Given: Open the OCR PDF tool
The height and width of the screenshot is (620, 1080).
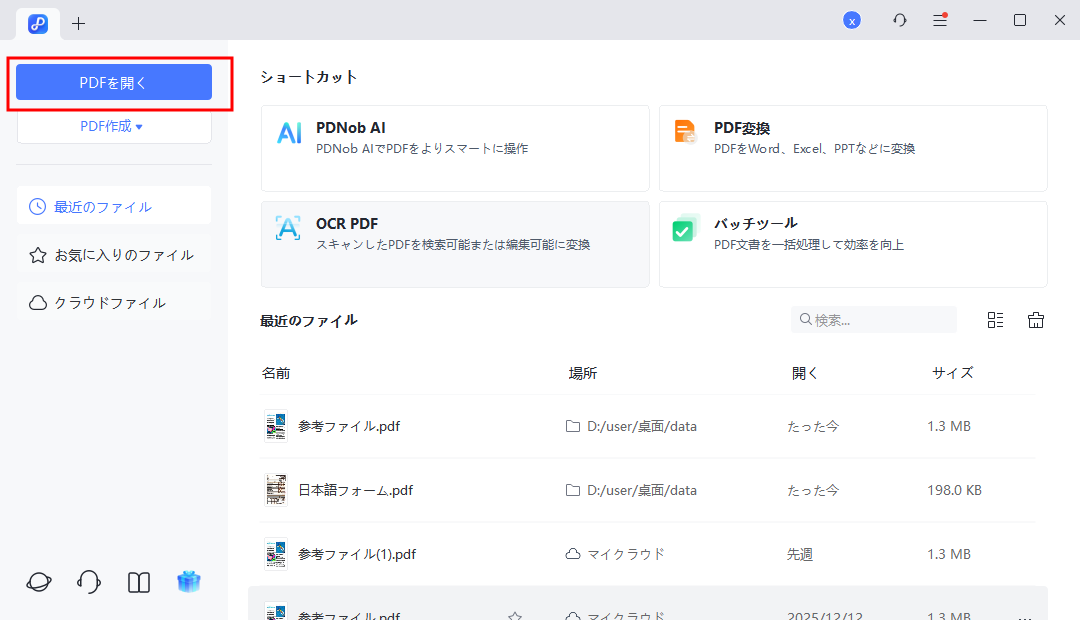Looking at the screenshot, I should [x=455, y=244].
